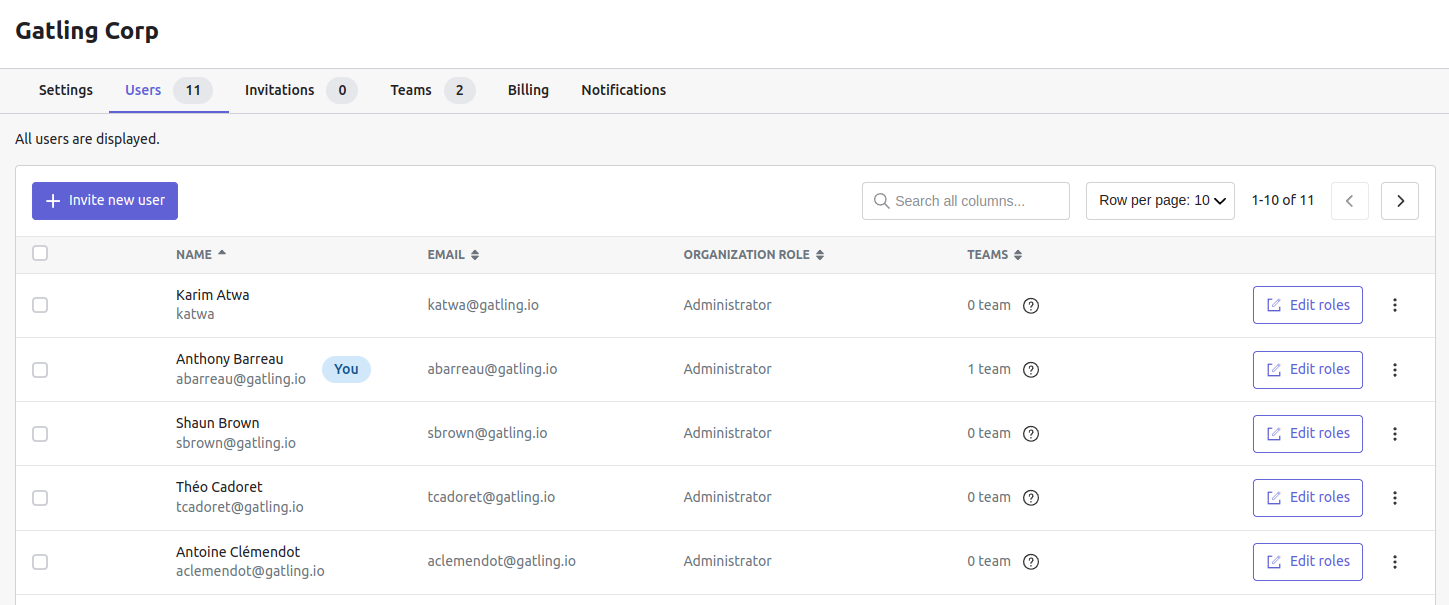Click Invite new user button
This screenshot has height=605, width=1449.
pyautogui.click(x=105, y=201)
